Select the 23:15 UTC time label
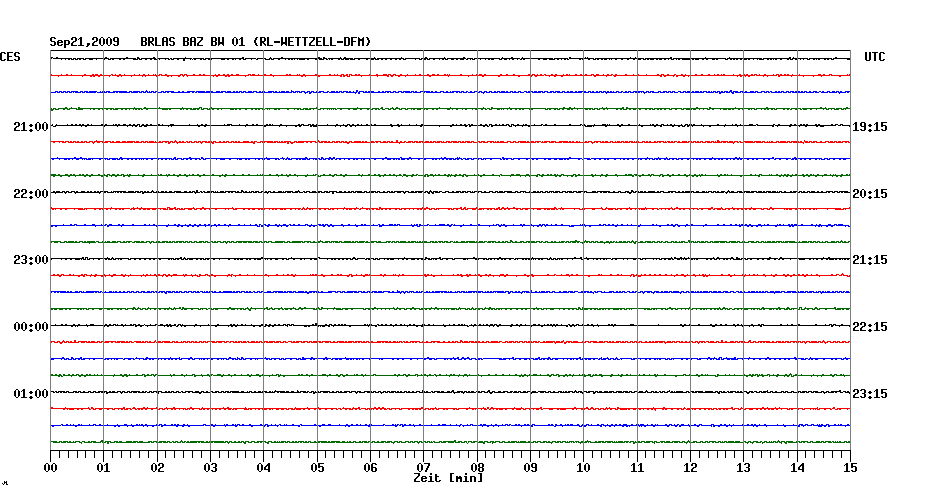 click(870, 393)
